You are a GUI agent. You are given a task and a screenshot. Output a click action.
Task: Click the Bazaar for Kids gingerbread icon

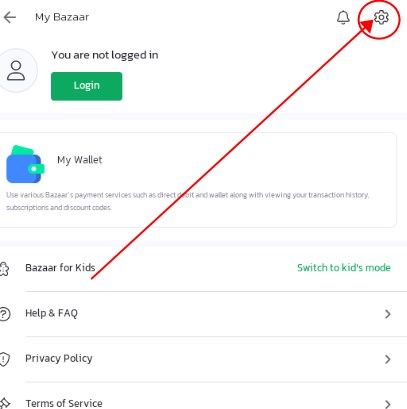pos(4,269)
